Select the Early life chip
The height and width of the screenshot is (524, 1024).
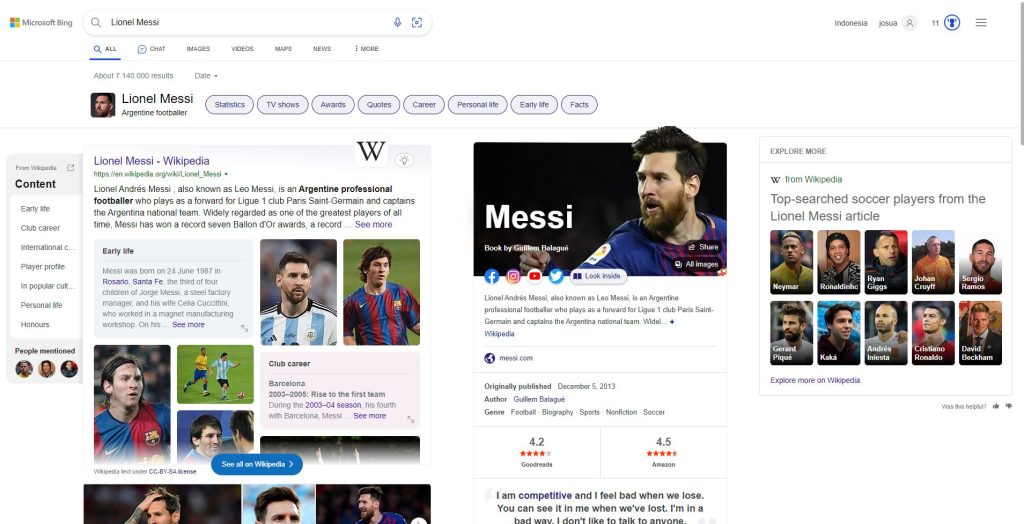[534, 105]
